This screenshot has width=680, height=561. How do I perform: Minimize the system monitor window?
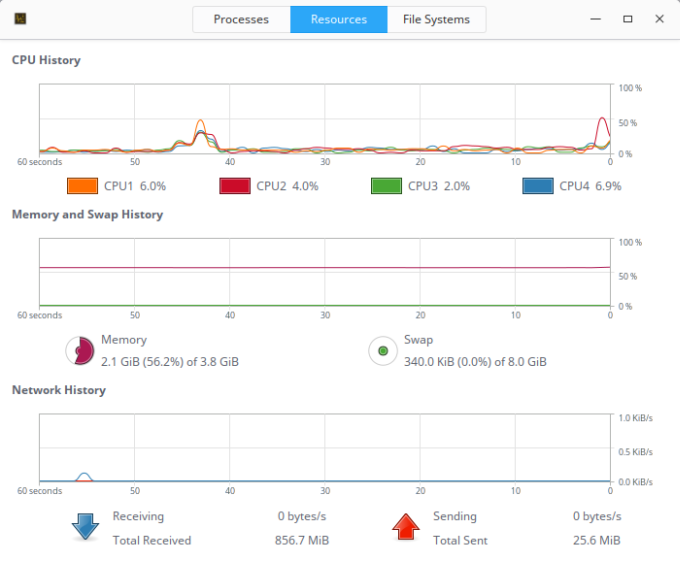595,19
